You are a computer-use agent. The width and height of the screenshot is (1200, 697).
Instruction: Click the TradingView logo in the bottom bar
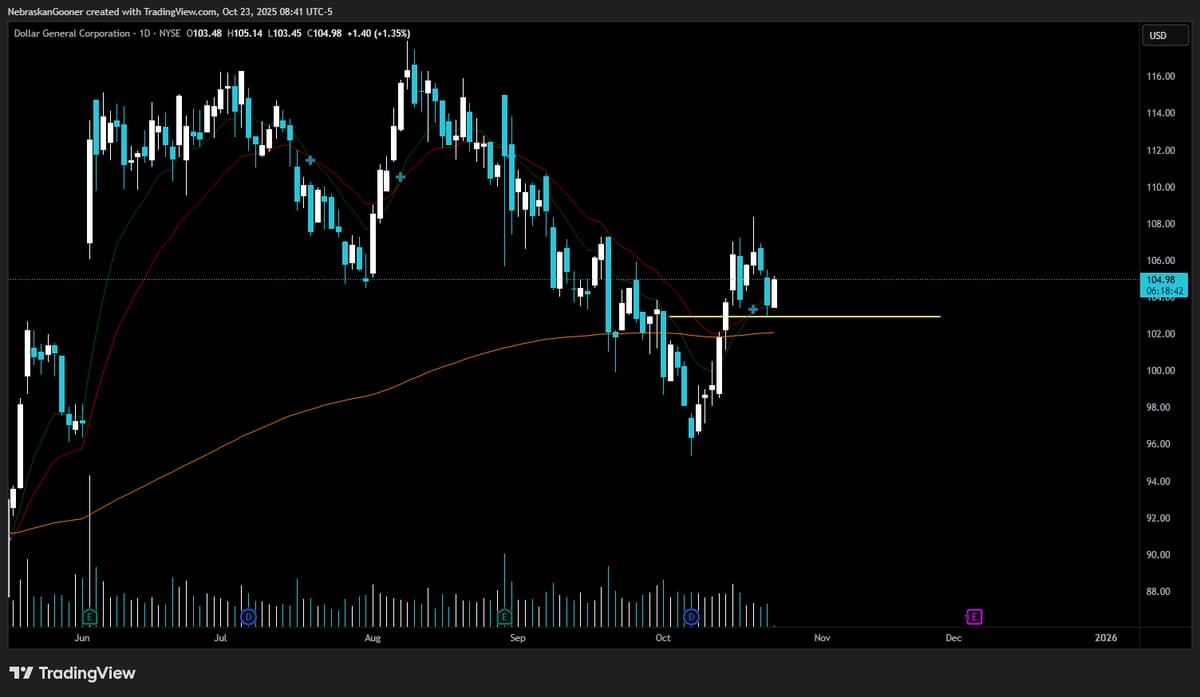[x=70, y=673]
